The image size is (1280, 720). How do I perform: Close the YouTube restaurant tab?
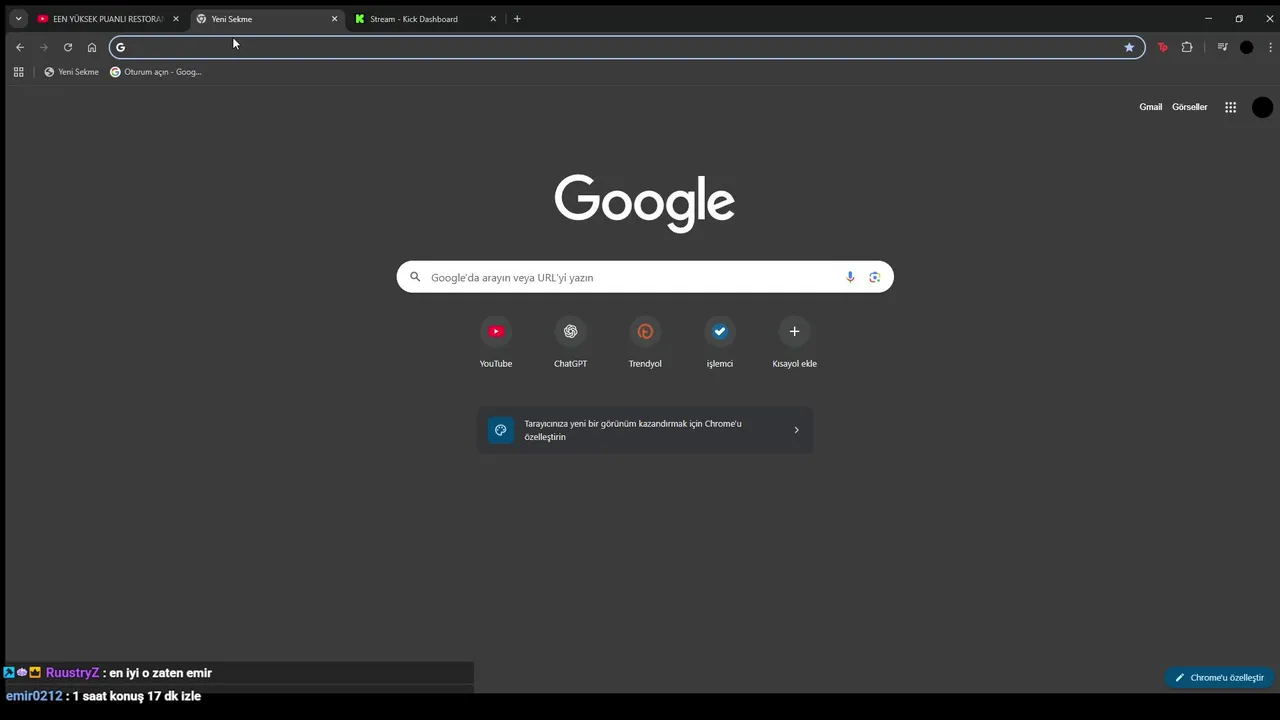point(176,19)
